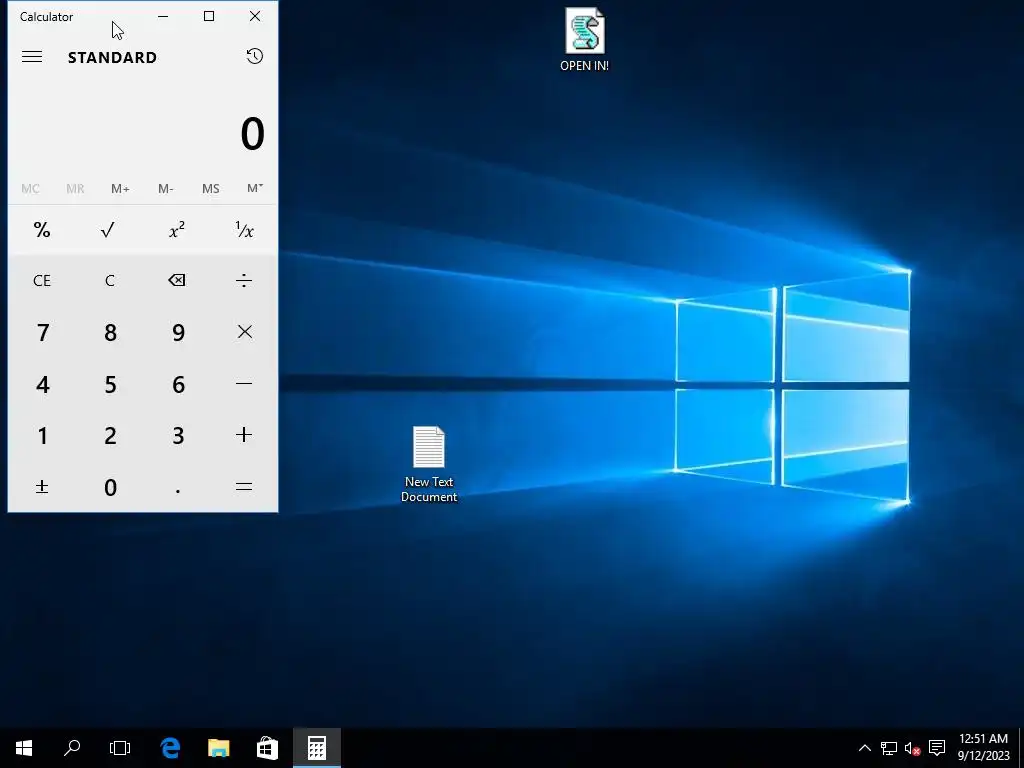1024x768 pixels.
Task: Click the STANDARD mode heading
Action: 112,57
